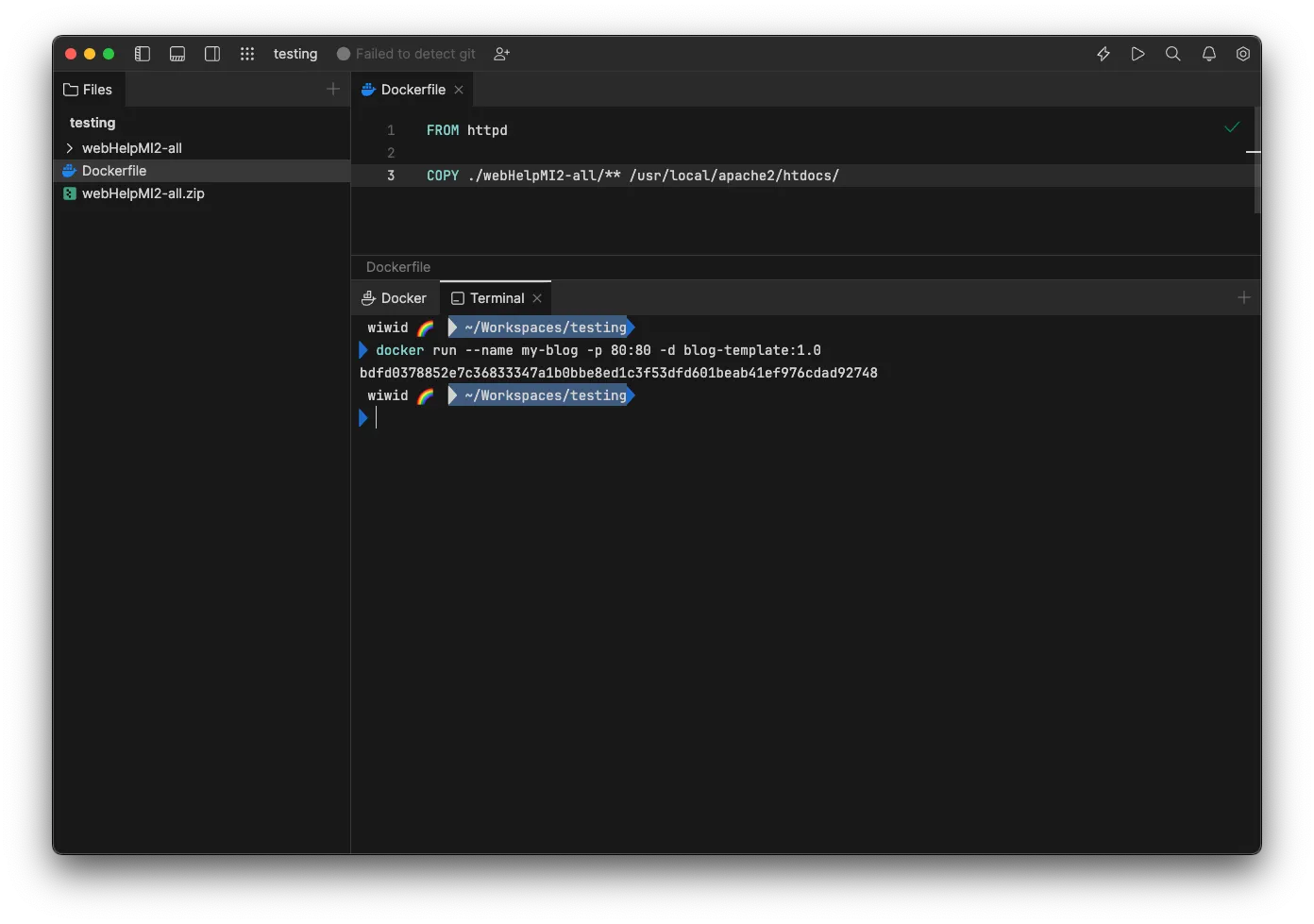The height and width of the screenshot is (924, 1314).
Task: Click the Dockerfile breadcrumb label
Action: point(398,267)
